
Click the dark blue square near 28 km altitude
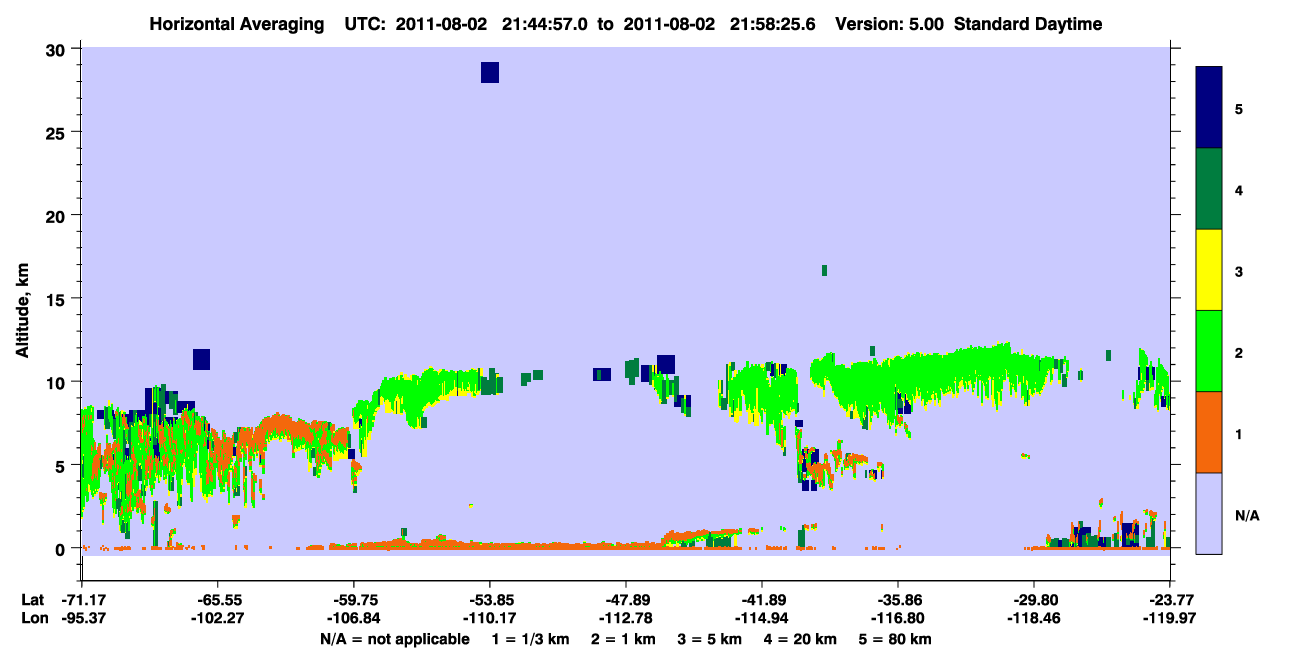click(x=489, y=72)
